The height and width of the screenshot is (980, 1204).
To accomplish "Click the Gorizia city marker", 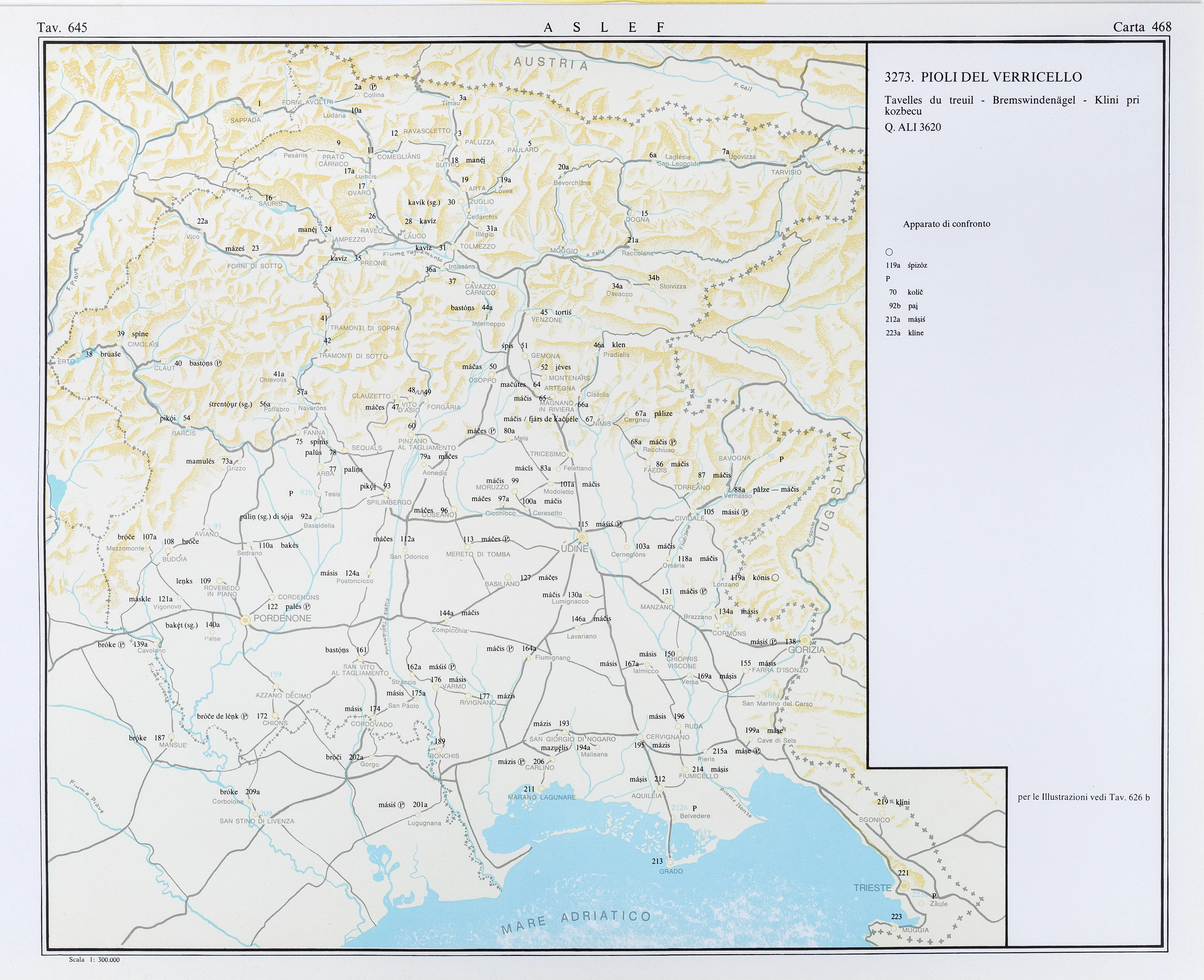I will [804, 641].
